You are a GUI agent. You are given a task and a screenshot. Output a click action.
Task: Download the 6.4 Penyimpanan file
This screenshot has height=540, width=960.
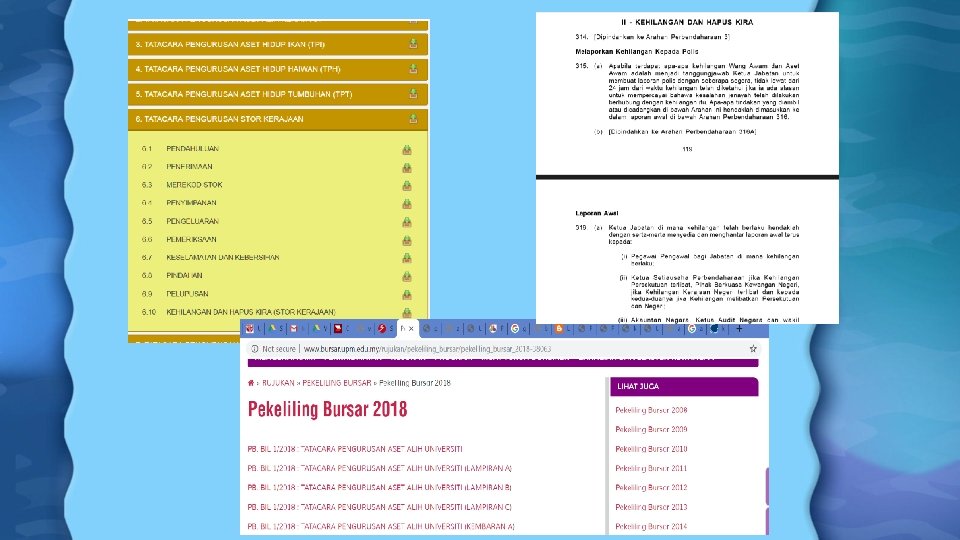407,203
